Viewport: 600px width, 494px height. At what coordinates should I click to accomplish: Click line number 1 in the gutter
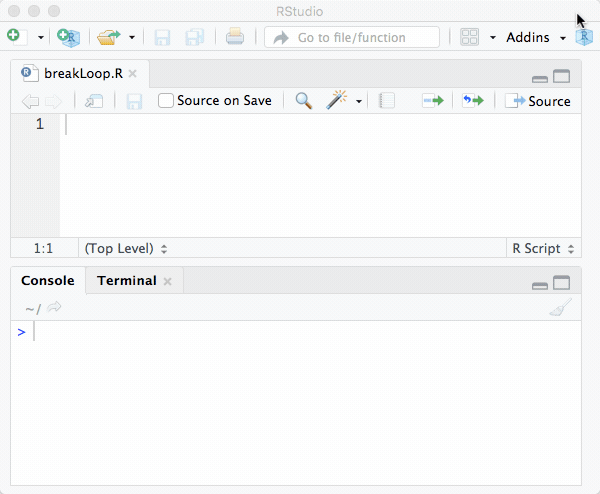pyautogui.click(x=40, y=124)
